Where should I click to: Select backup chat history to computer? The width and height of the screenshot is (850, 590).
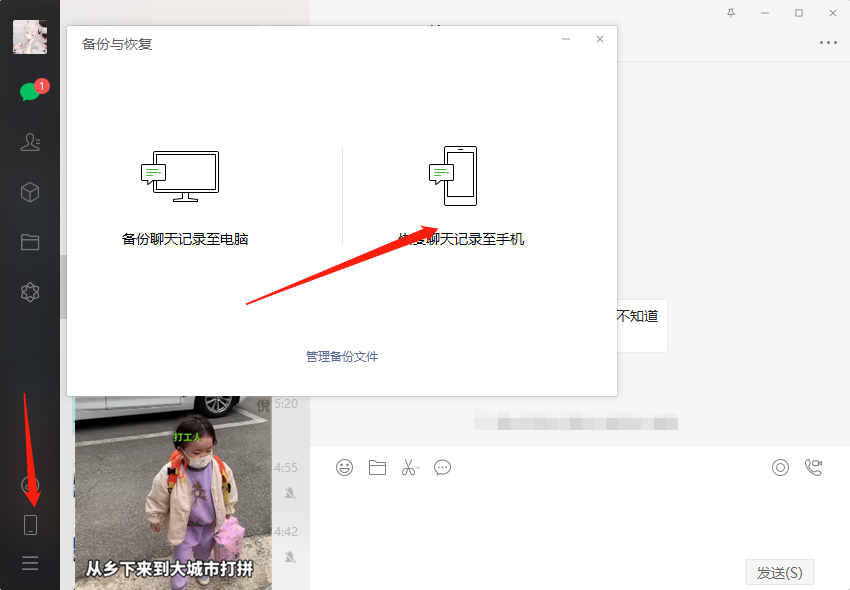tap(184, 198)
